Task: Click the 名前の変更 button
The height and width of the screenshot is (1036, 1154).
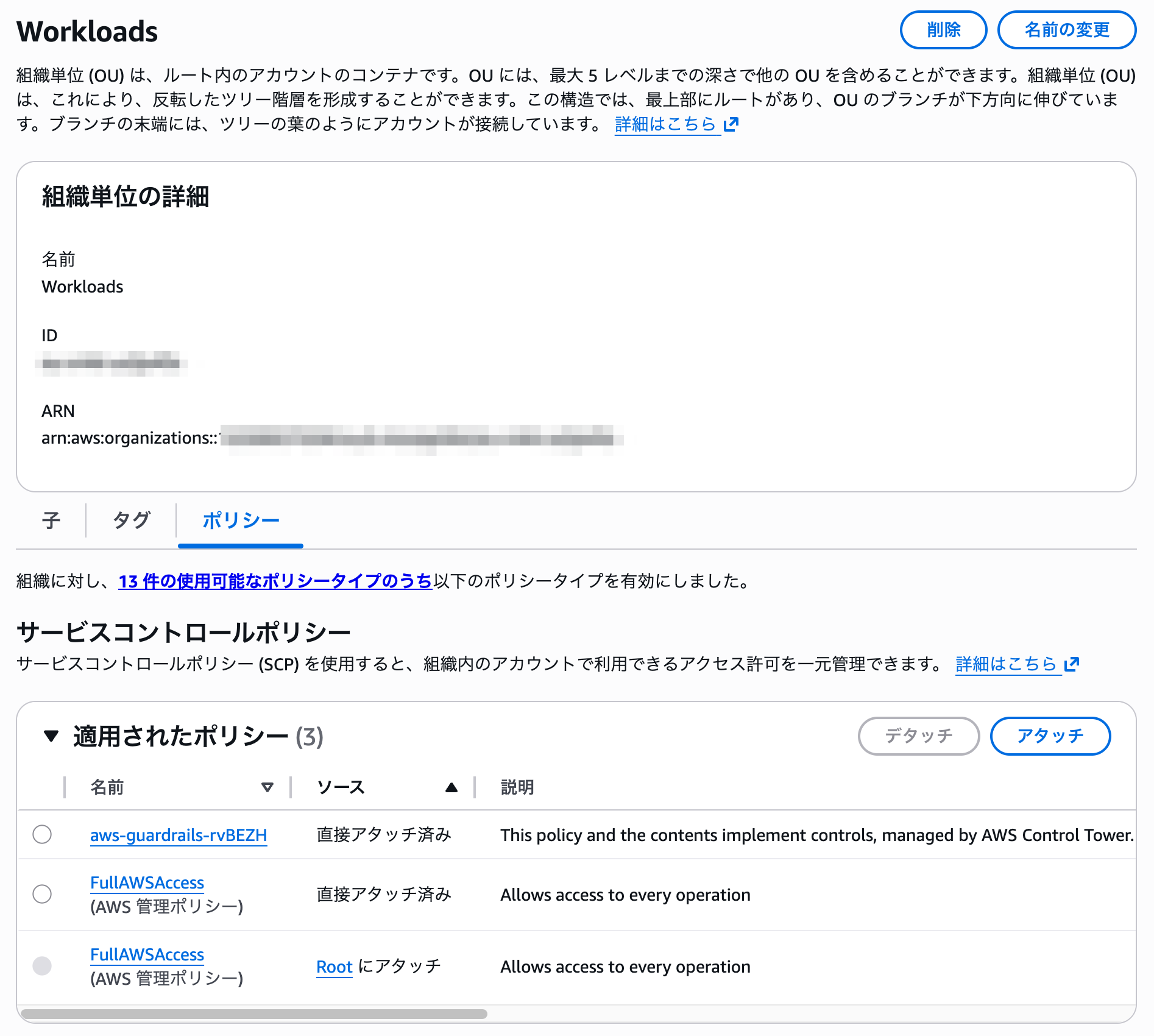Action: pos(1066,30)
